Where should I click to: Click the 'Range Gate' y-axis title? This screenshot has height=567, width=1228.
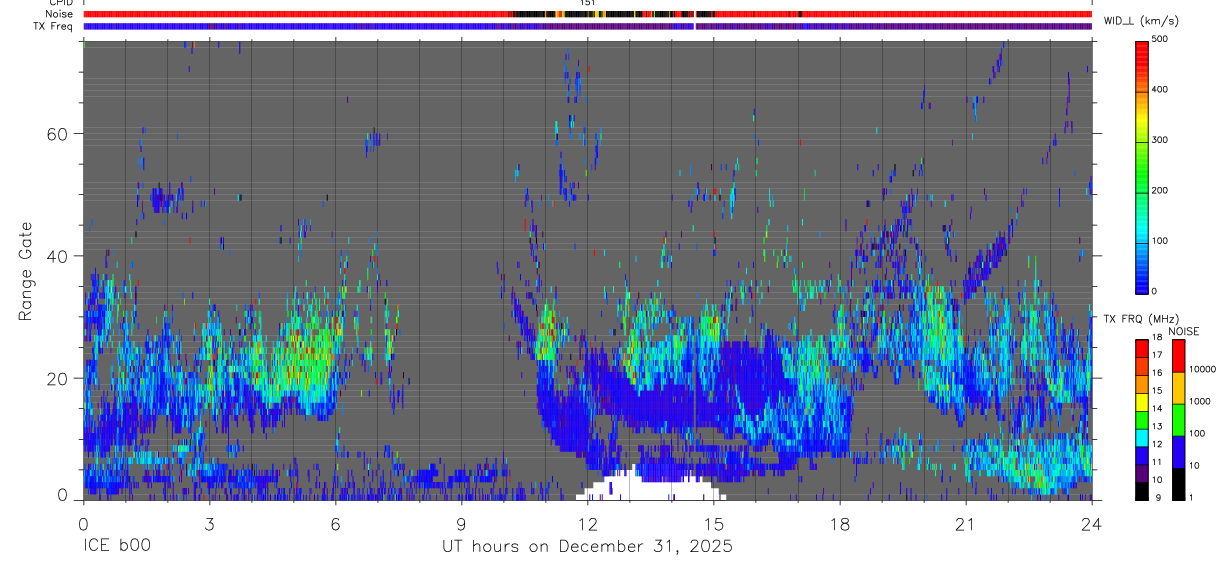[27, 271]
